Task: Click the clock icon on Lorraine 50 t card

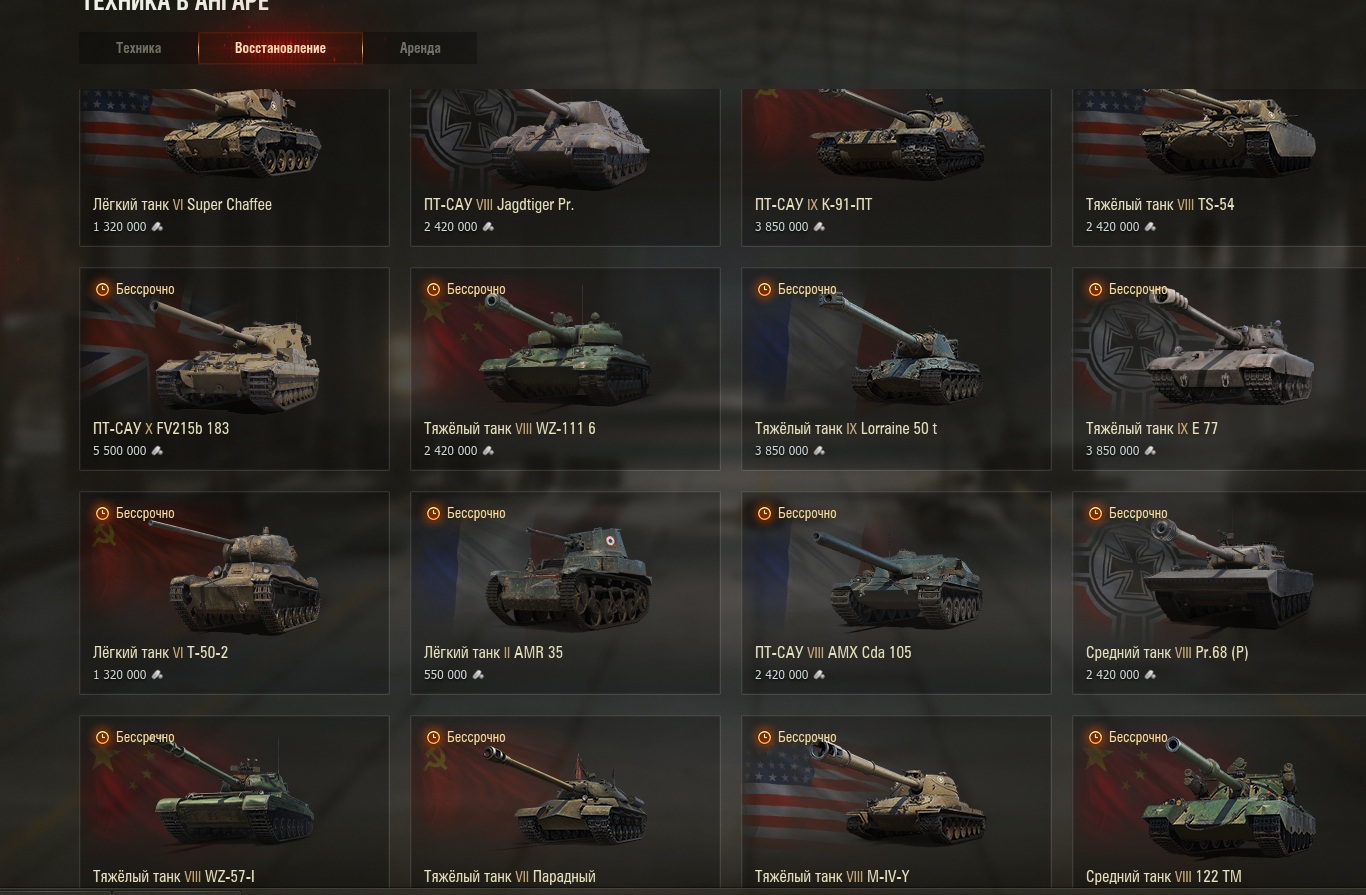Action: coord(764,289)
